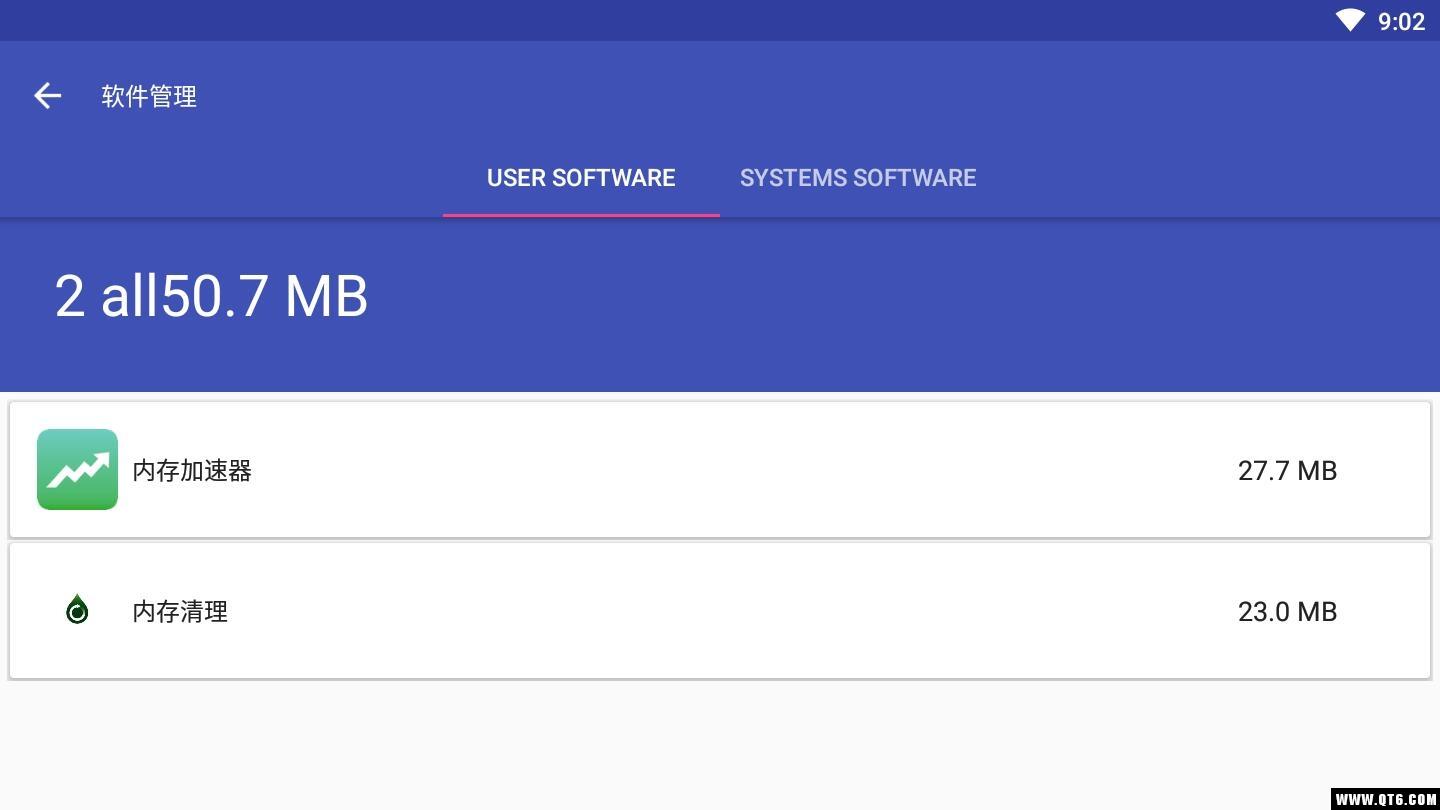The image size is (1440, 810).
Task: Open the SYSTEMS SOFTWARE tab
Action: (x=858, y=178)
